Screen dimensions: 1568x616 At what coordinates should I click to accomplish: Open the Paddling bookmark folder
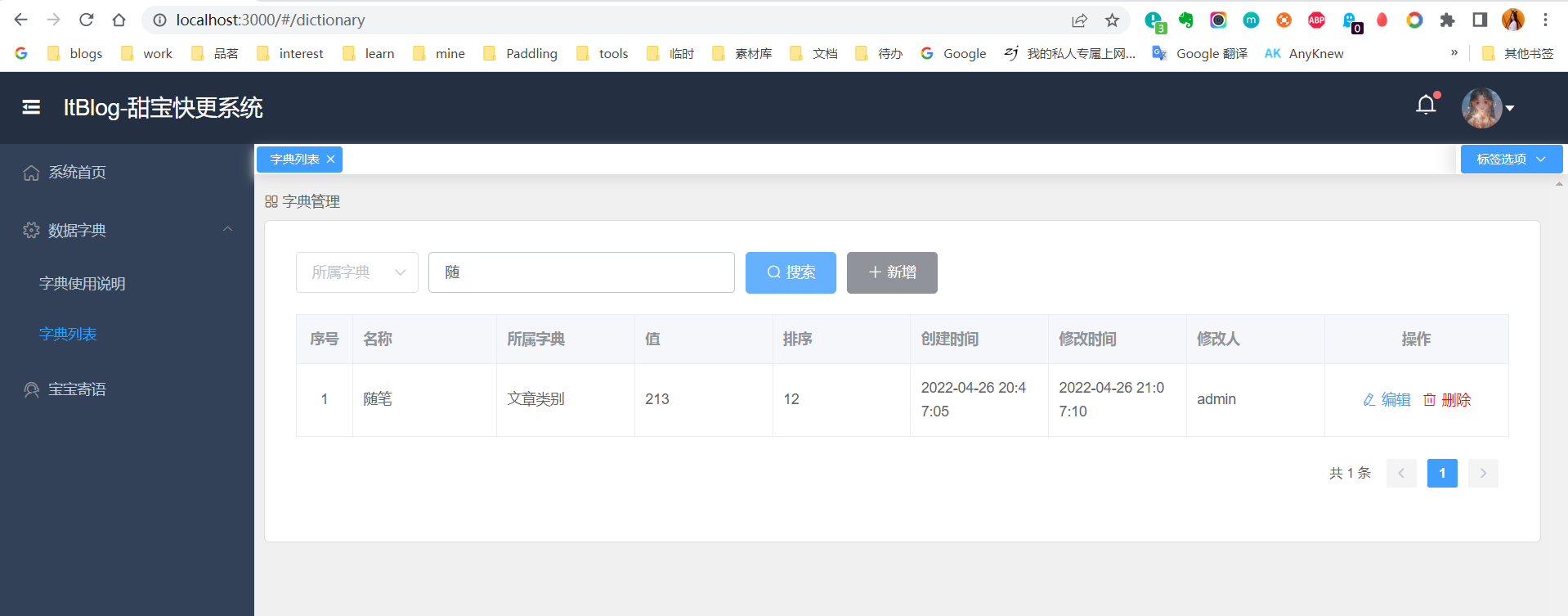click(521, 53)
